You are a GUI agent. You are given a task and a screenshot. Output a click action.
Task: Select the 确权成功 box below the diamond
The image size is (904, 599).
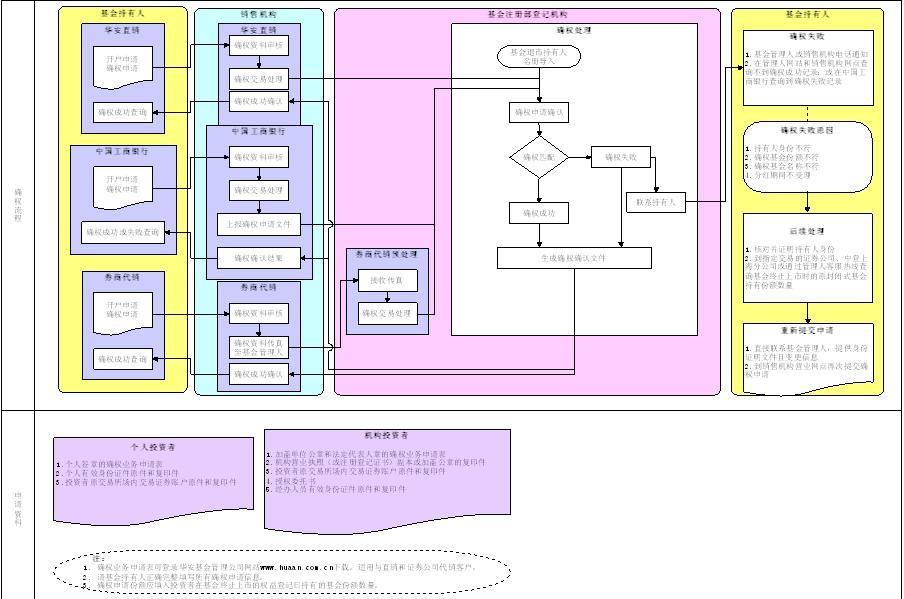coord(540,213)
